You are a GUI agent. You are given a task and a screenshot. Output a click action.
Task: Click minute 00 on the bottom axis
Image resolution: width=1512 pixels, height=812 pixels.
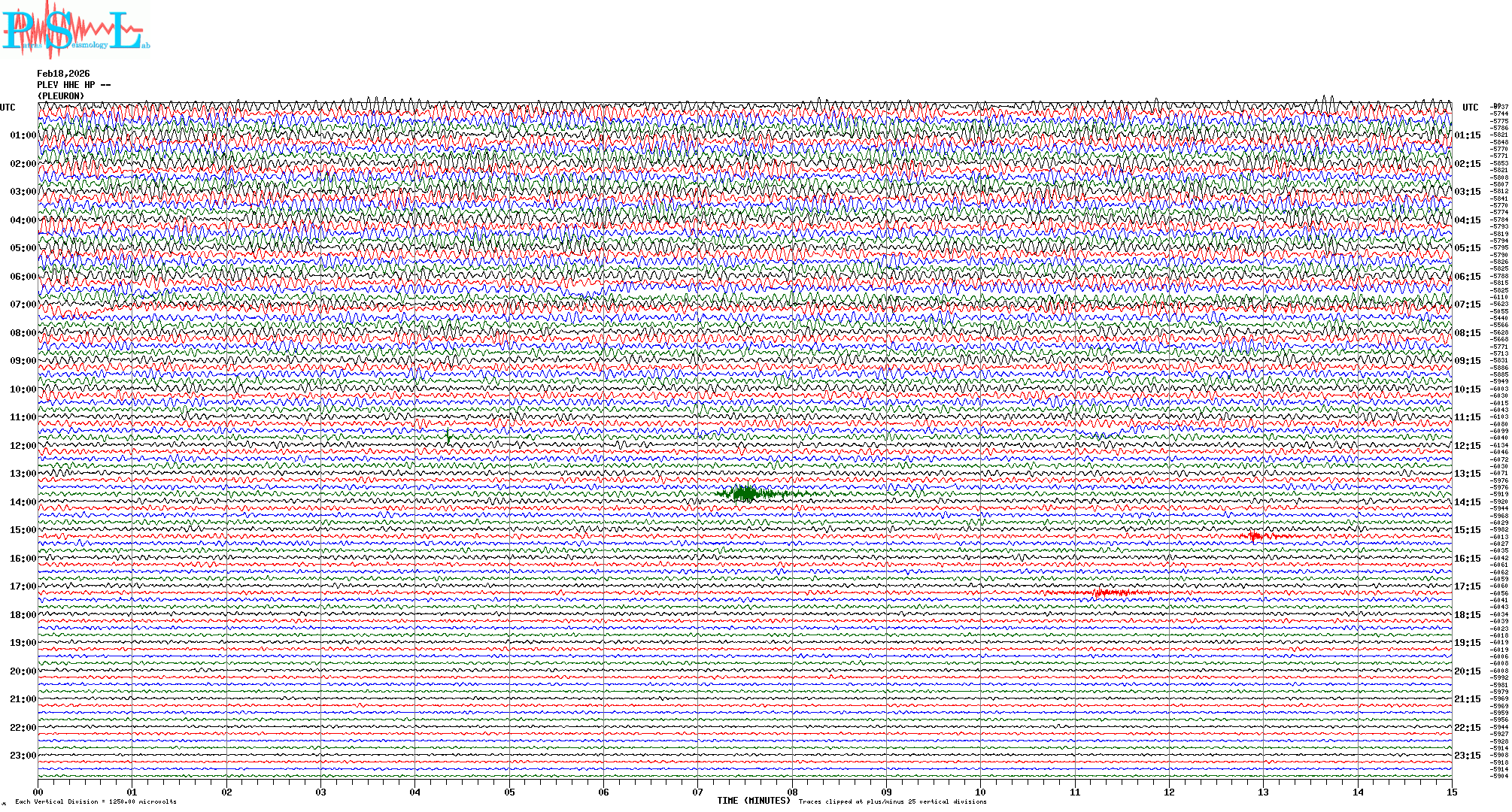click(x=38, y=792)
